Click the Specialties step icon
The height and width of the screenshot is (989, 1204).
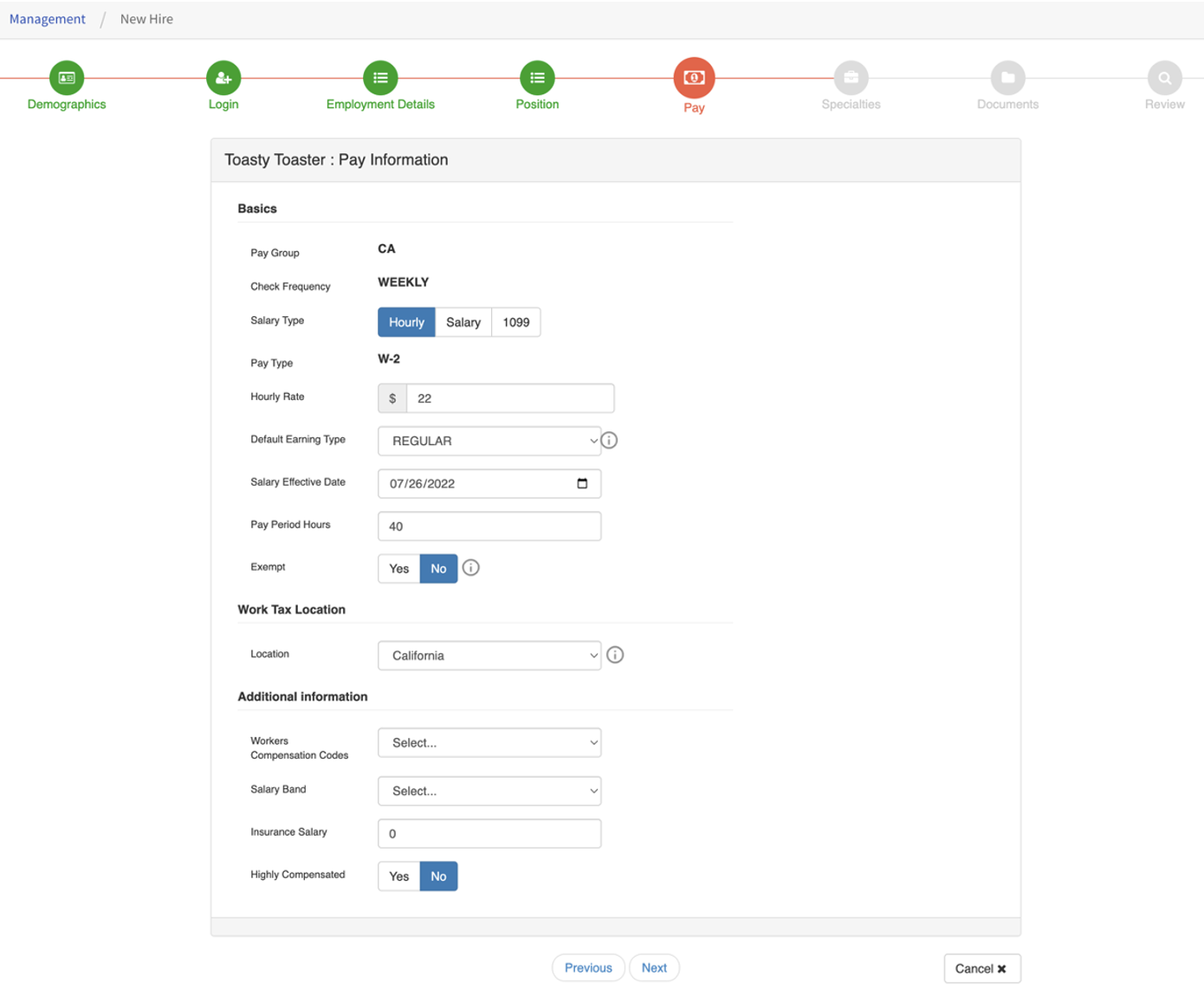[850, 77]
